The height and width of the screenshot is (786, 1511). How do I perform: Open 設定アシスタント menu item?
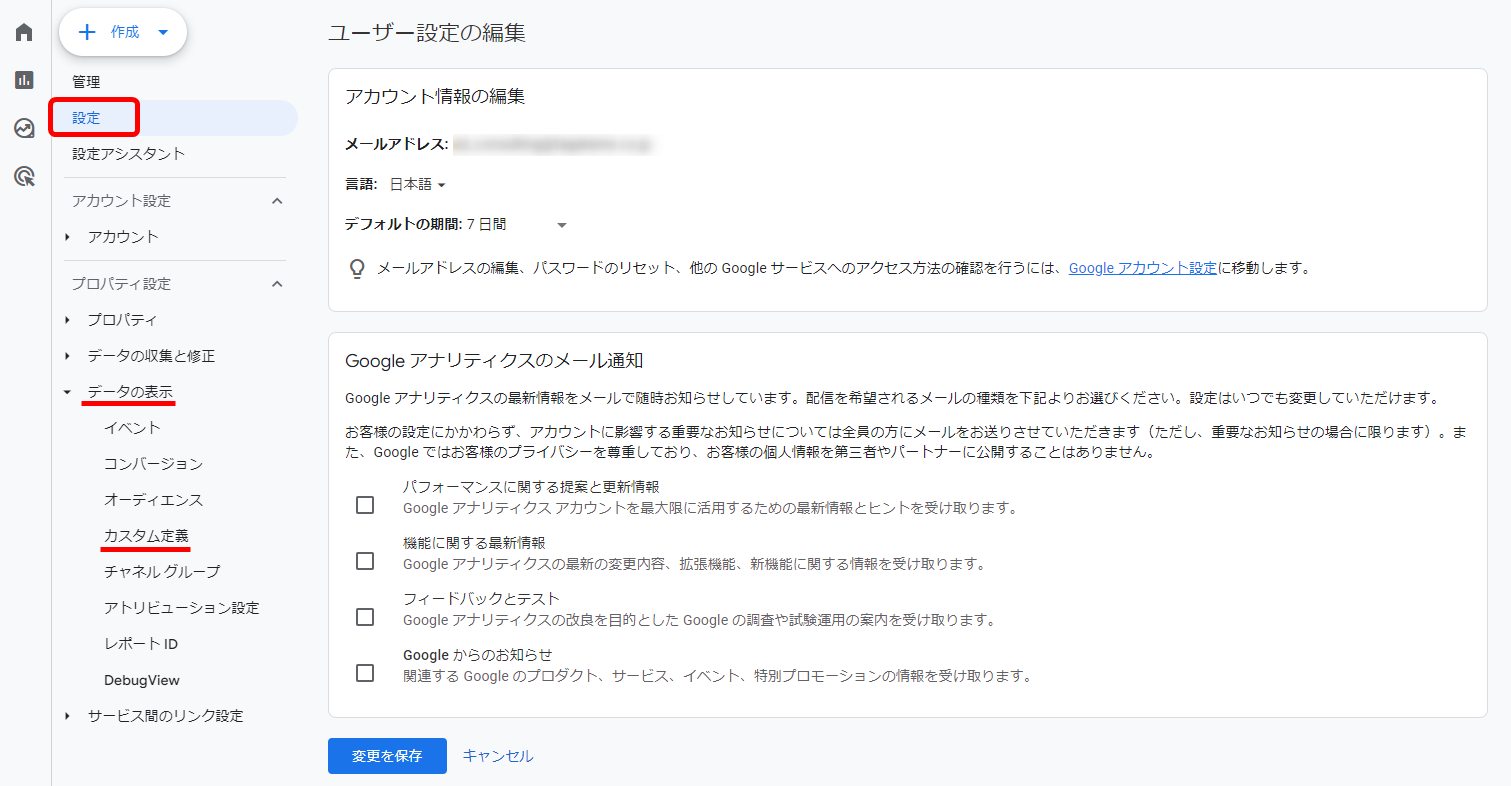[x=128, y=154]
